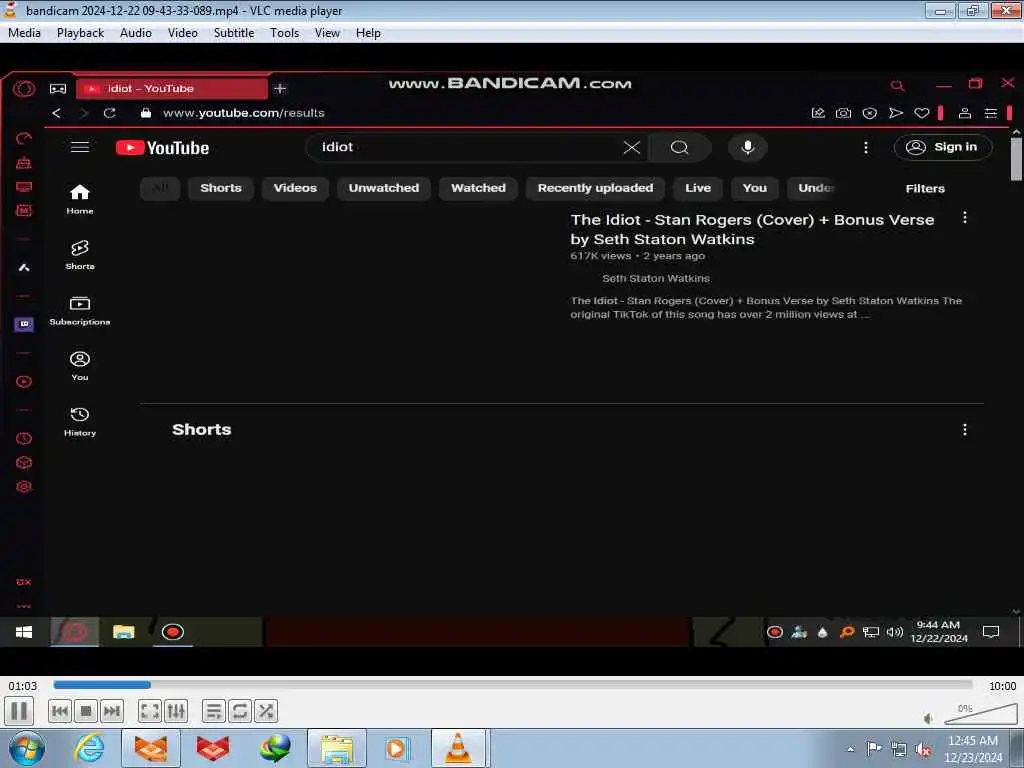Open the Audio menu
This screenshot has height=768, width=1024.
point(136,33)
